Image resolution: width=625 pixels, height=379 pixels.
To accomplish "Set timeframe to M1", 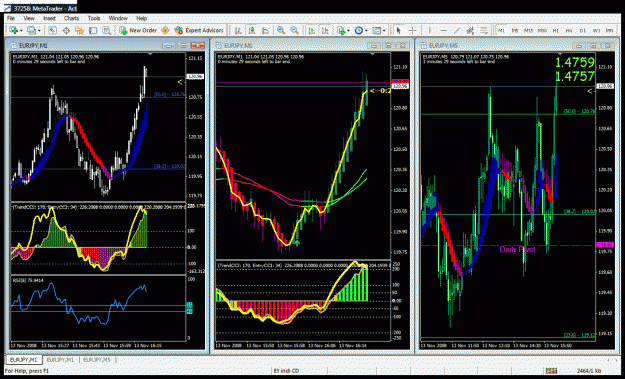I will pyautogui.click(x=501, y=30).
